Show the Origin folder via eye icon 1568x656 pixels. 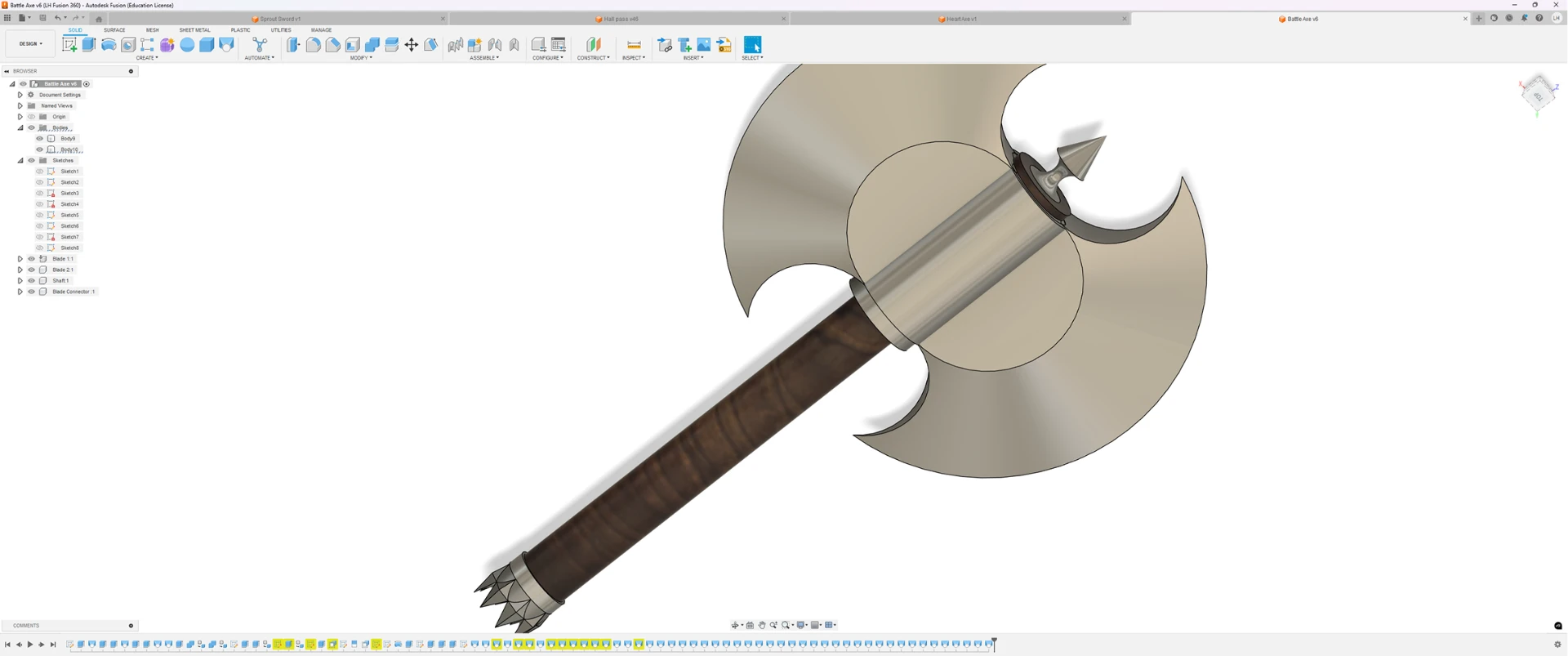[x=32, y=117]
